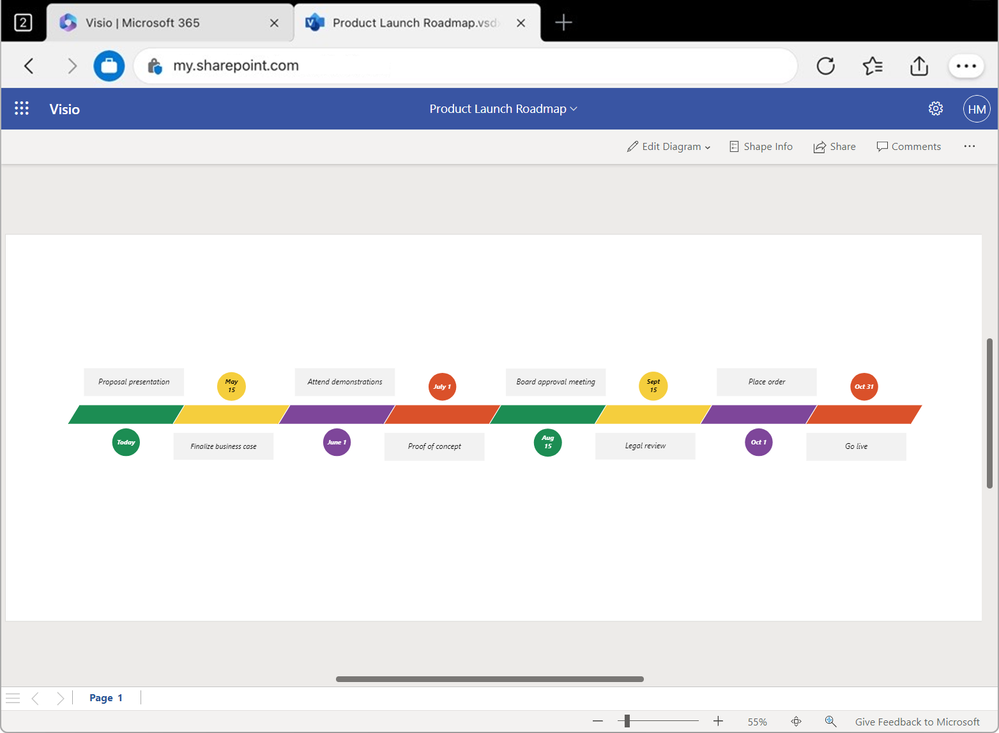Open the page list hamburger icon
Screen dimensions: 999x733
click(12, 697)
